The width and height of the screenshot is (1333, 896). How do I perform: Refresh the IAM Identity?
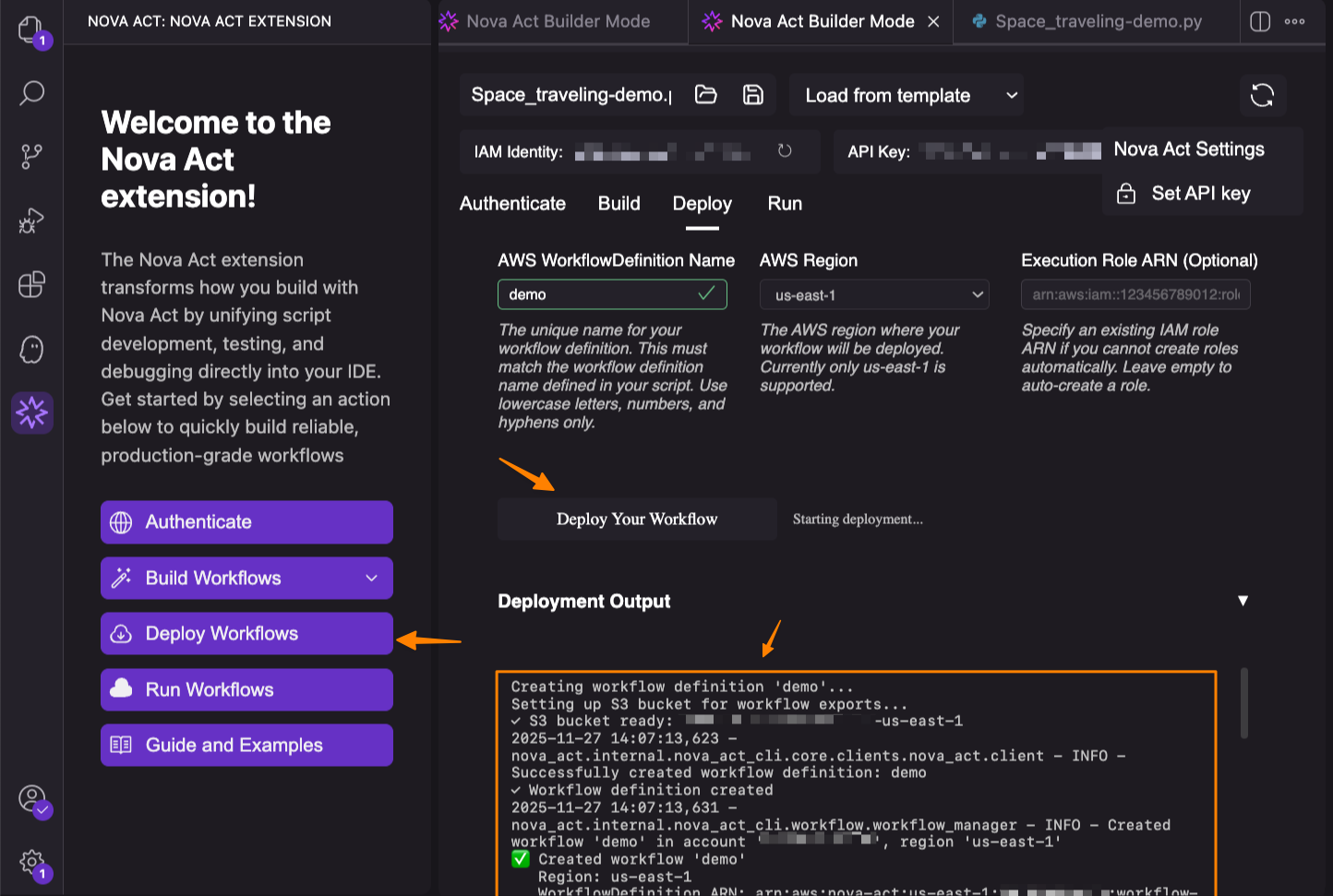785,151
